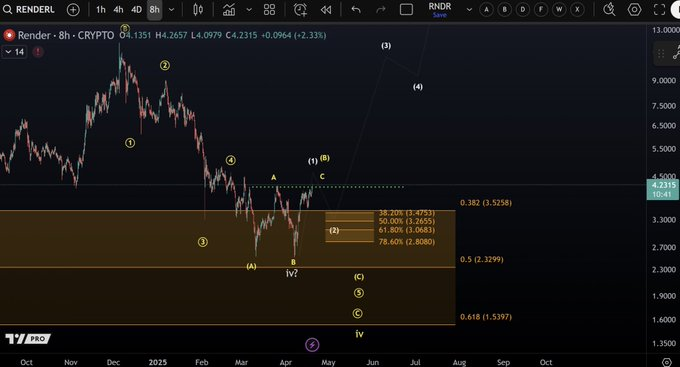Click the white (3) wave label
The image size is (680, 367).
click(x=386, y=46)
